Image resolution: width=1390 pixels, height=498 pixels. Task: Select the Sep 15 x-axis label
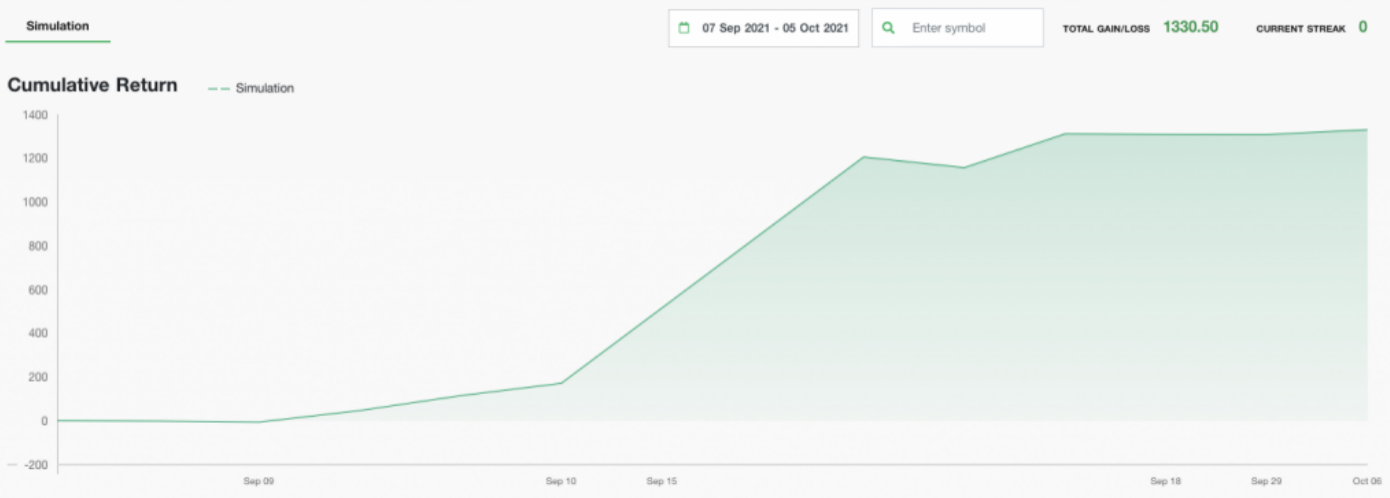661,481
